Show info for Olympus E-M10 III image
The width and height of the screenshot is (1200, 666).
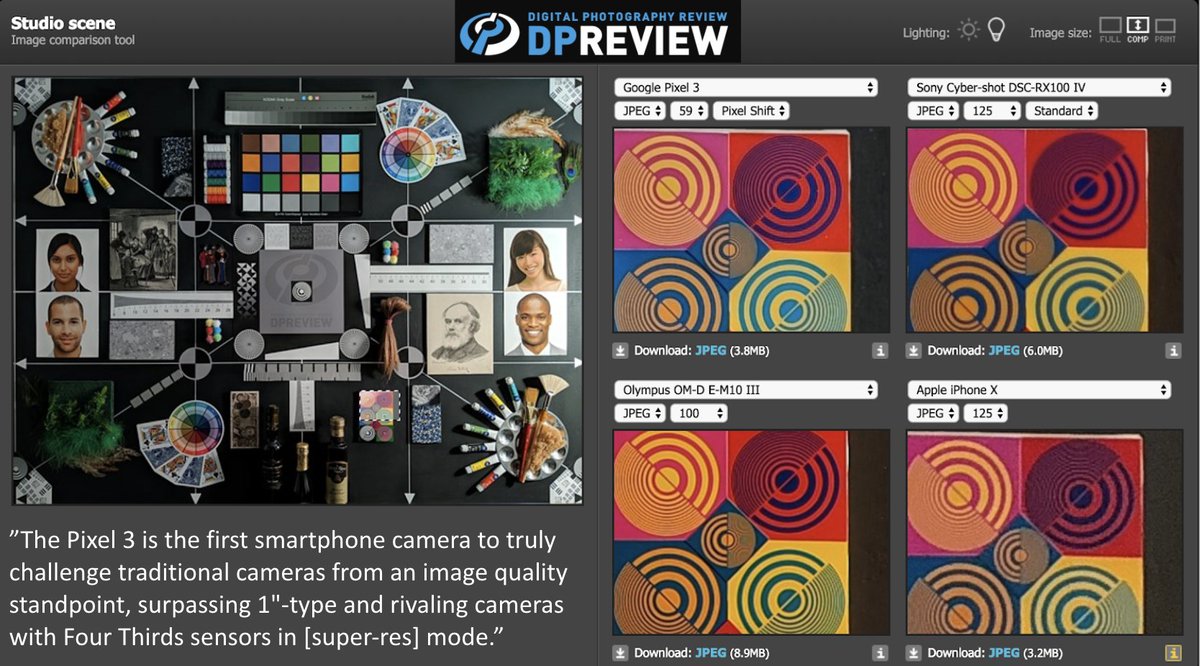tap(880, 653)
